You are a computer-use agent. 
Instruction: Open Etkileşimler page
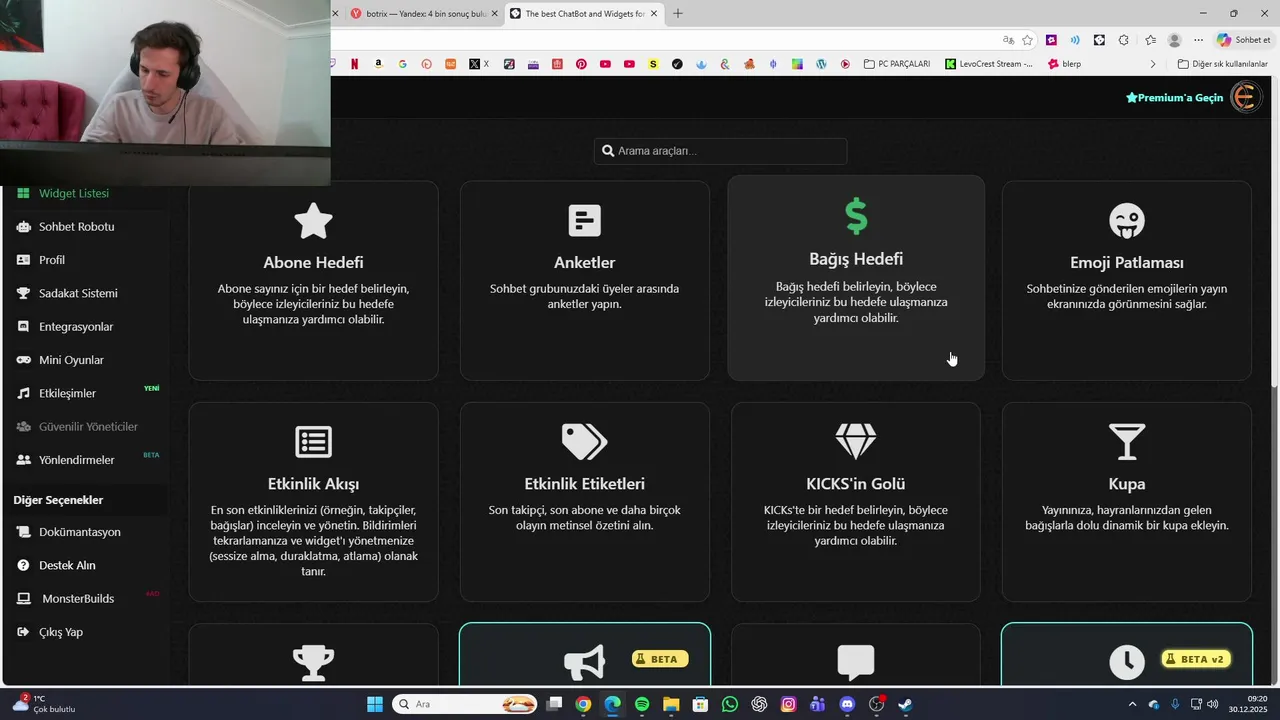67,393
